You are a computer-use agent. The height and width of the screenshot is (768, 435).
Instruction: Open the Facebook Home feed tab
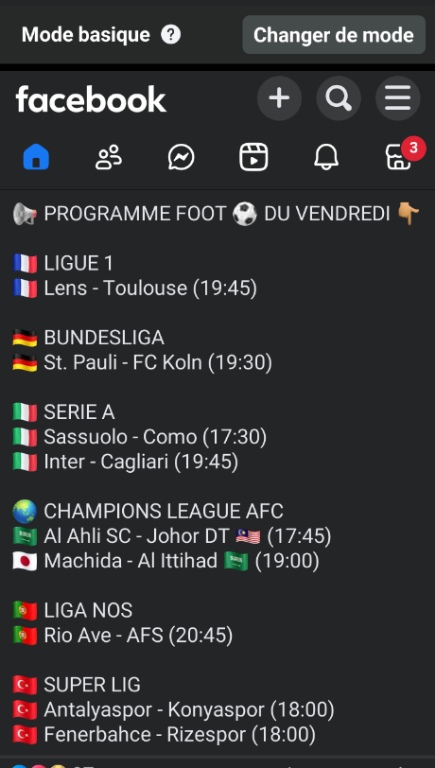pos(36,158)
